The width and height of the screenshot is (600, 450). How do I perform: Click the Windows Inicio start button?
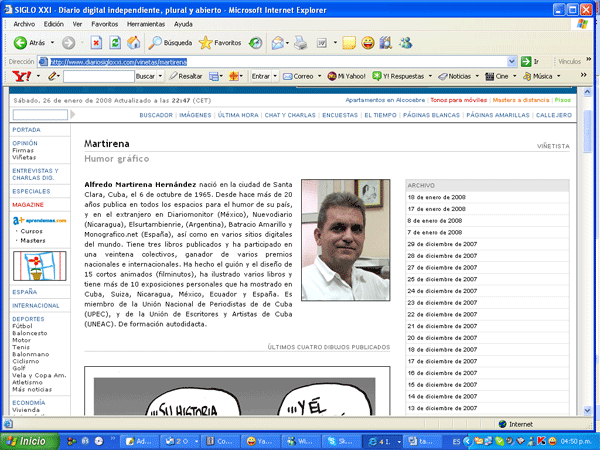coord(26,440)
